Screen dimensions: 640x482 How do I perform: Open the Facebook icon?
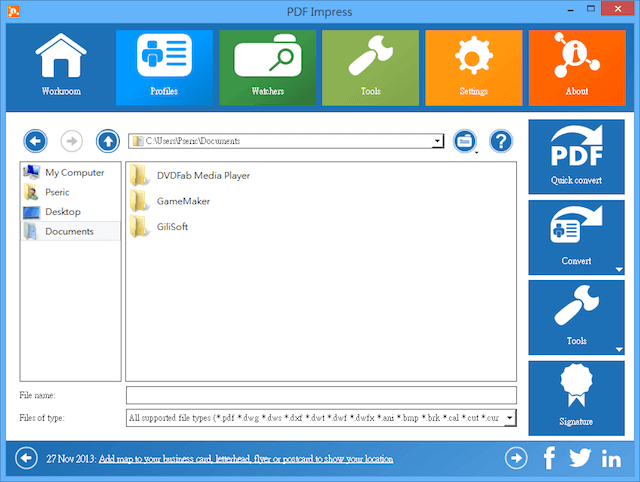click(x=549, y=458)
